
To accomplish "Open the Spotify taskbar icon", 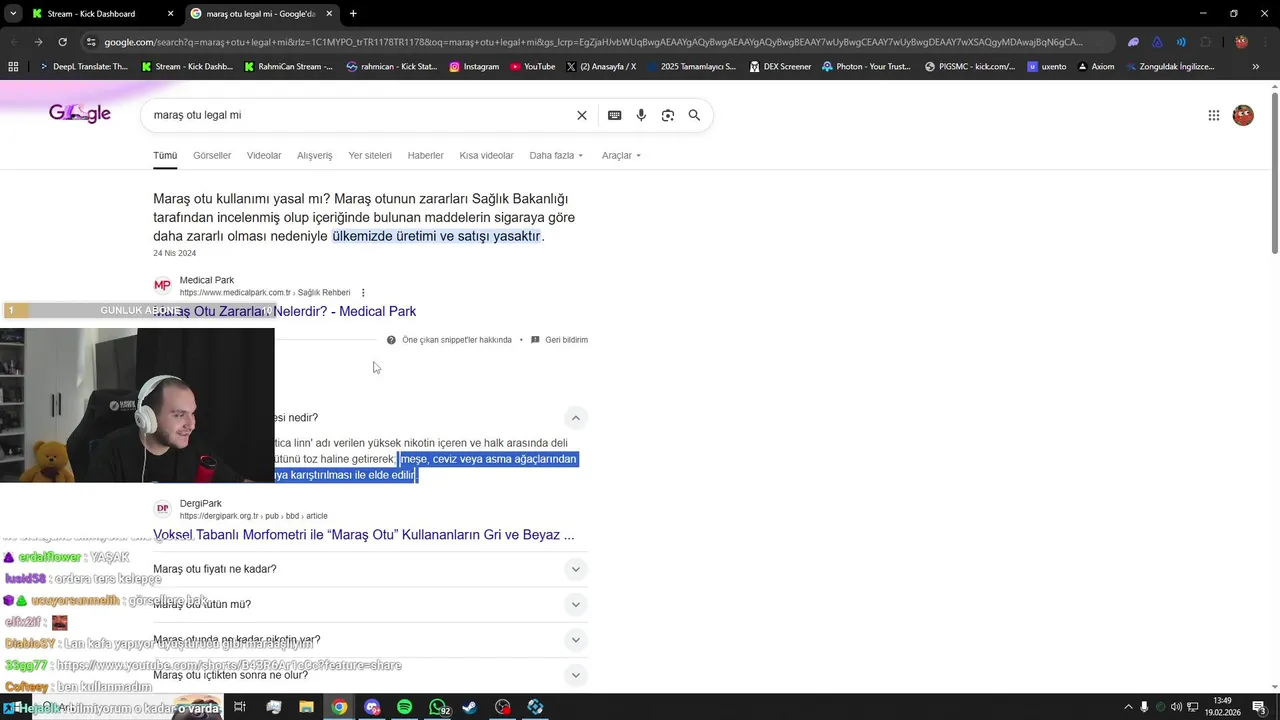I will tap(404, 707).
